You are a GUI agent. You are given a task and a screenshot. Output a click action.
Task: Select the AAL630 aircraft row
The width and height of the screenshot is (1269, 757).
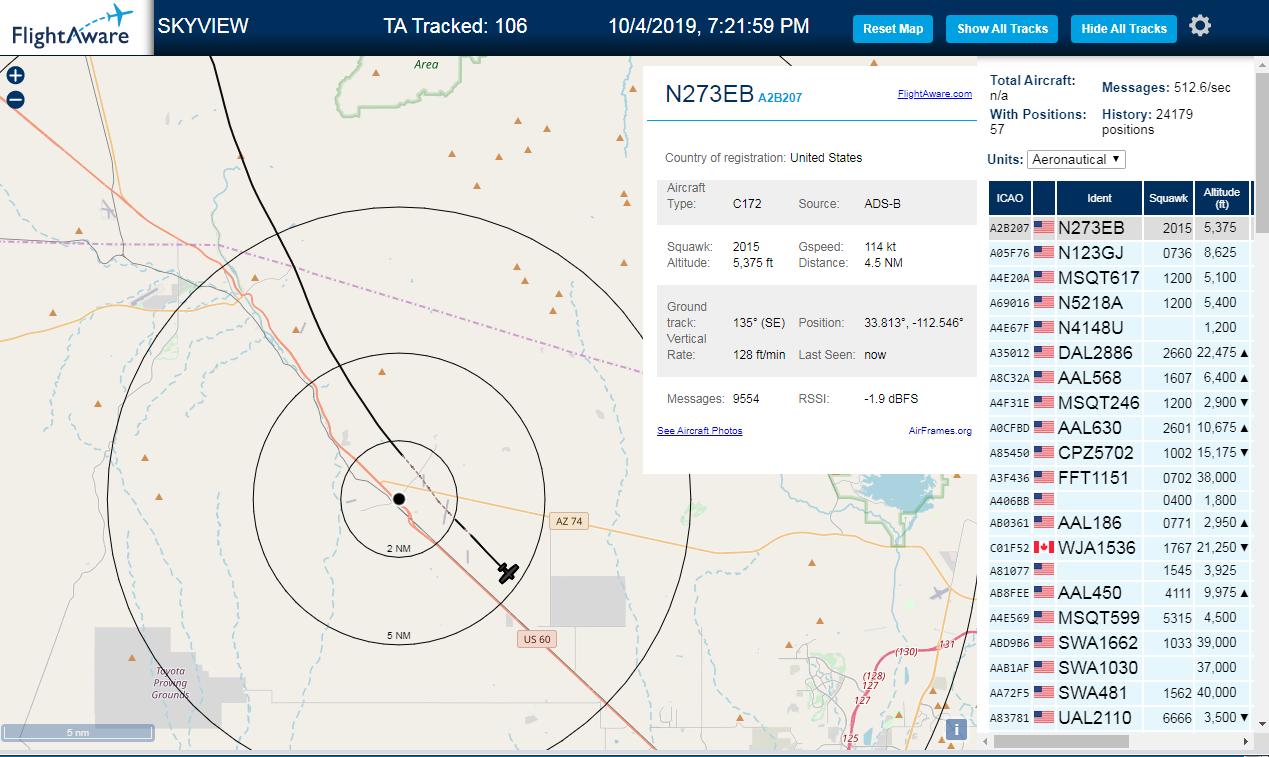tap(1119, 428)
